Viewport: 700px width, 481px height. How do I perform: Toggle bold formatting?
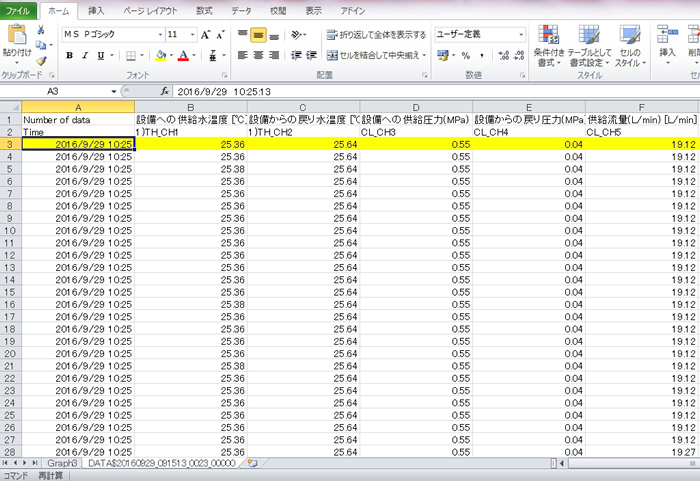click(x=69, y=55)
